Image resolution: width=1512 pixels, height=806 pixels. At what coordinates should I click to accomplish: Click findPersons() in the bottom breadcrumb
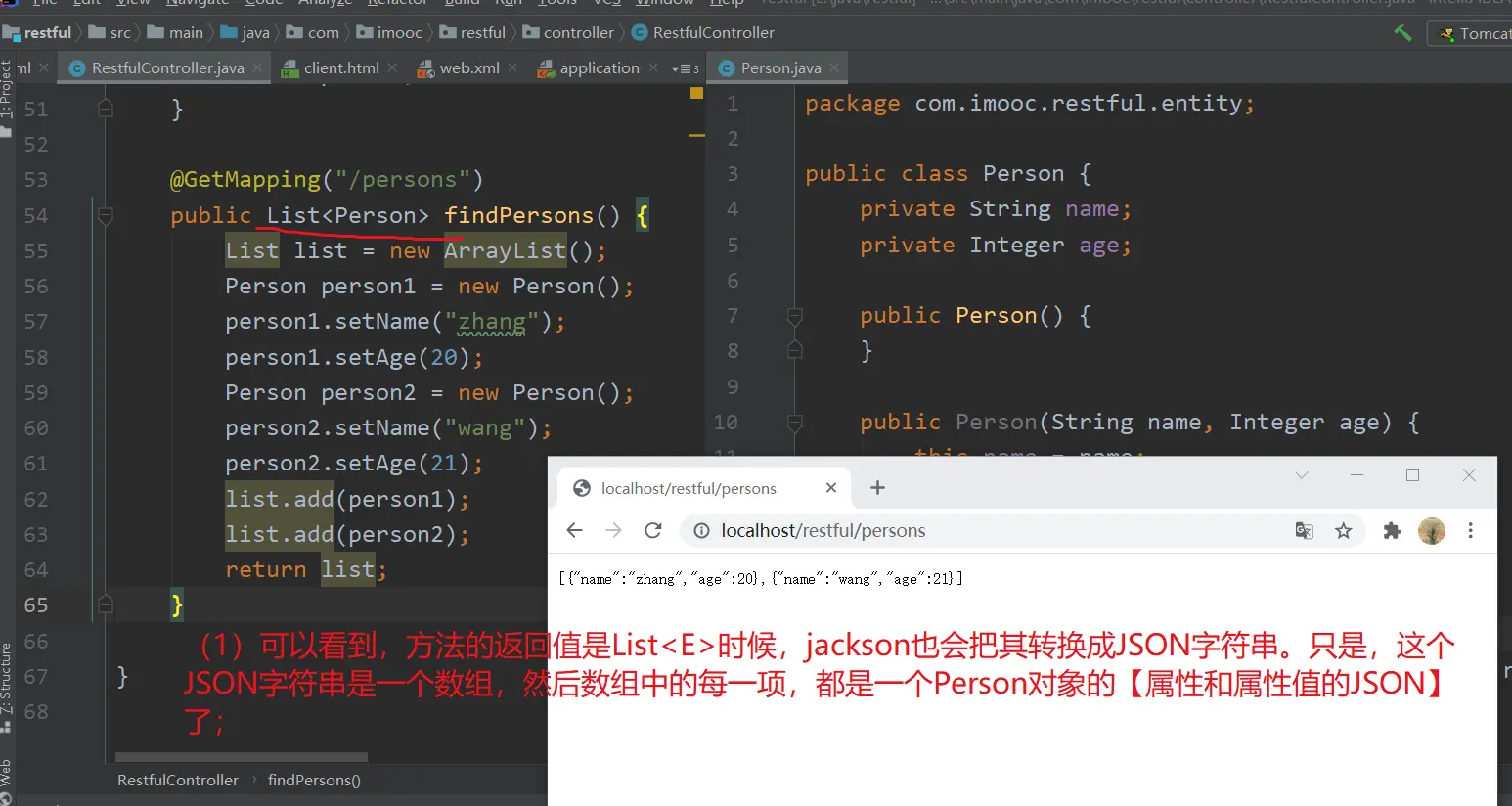(x=314, y=780)
